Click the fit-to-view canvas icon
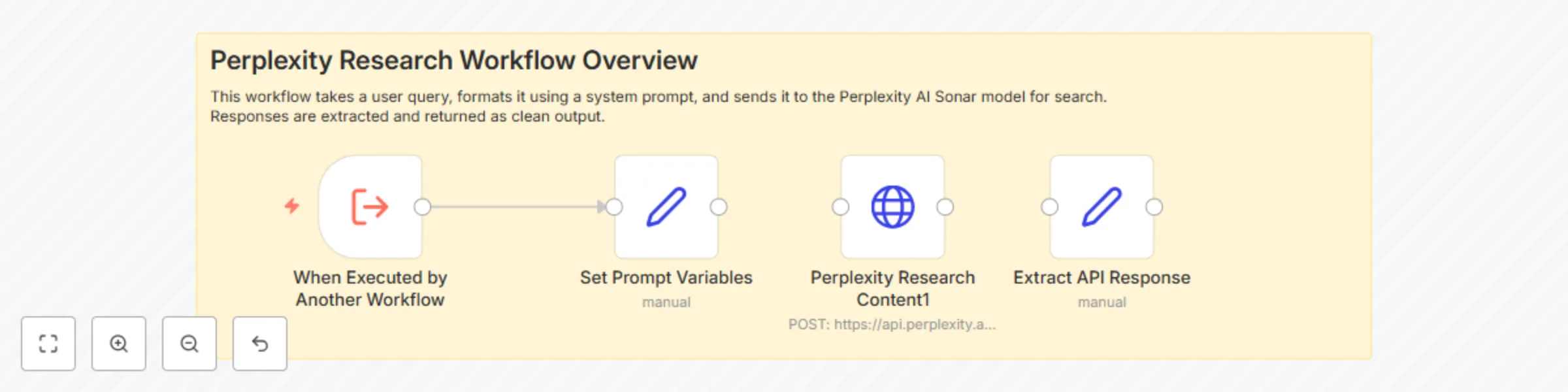The height and width of the screenshot is (392, 1568). point(48,344)
